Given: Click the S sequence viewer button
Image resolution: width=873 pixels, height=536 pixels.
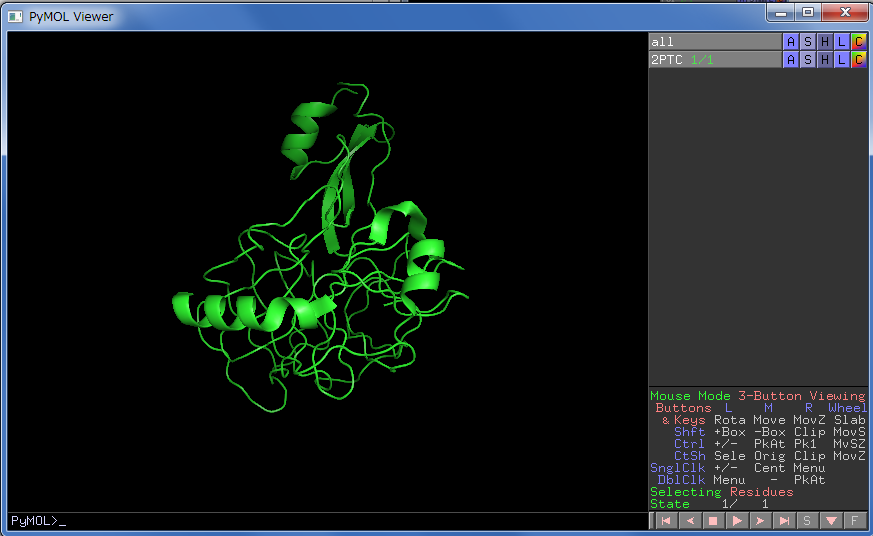Looking at the screenshot, I should 808,521.
